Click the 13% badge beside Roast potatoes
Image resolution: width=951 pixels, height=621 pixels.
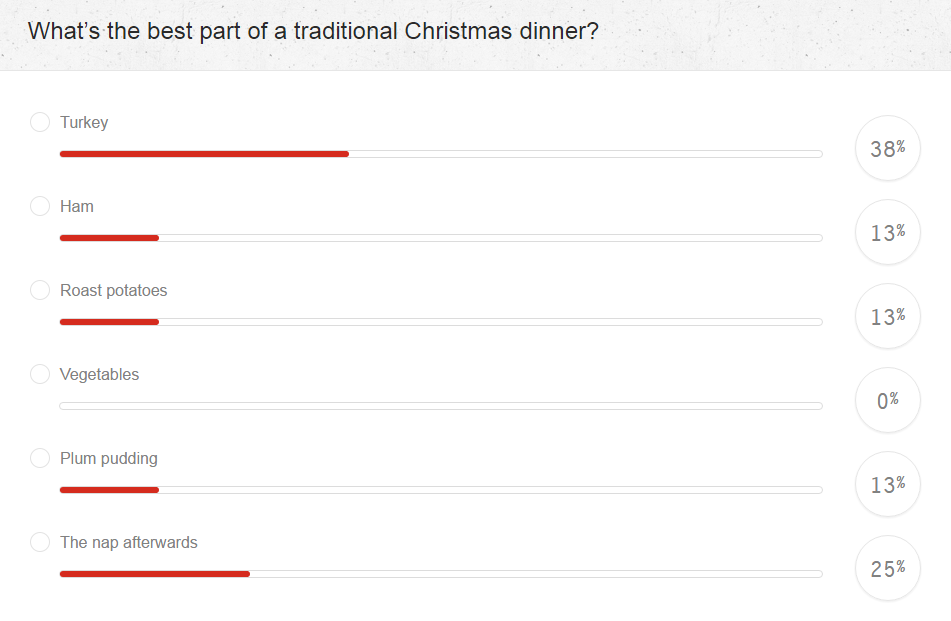pos(887,315)
